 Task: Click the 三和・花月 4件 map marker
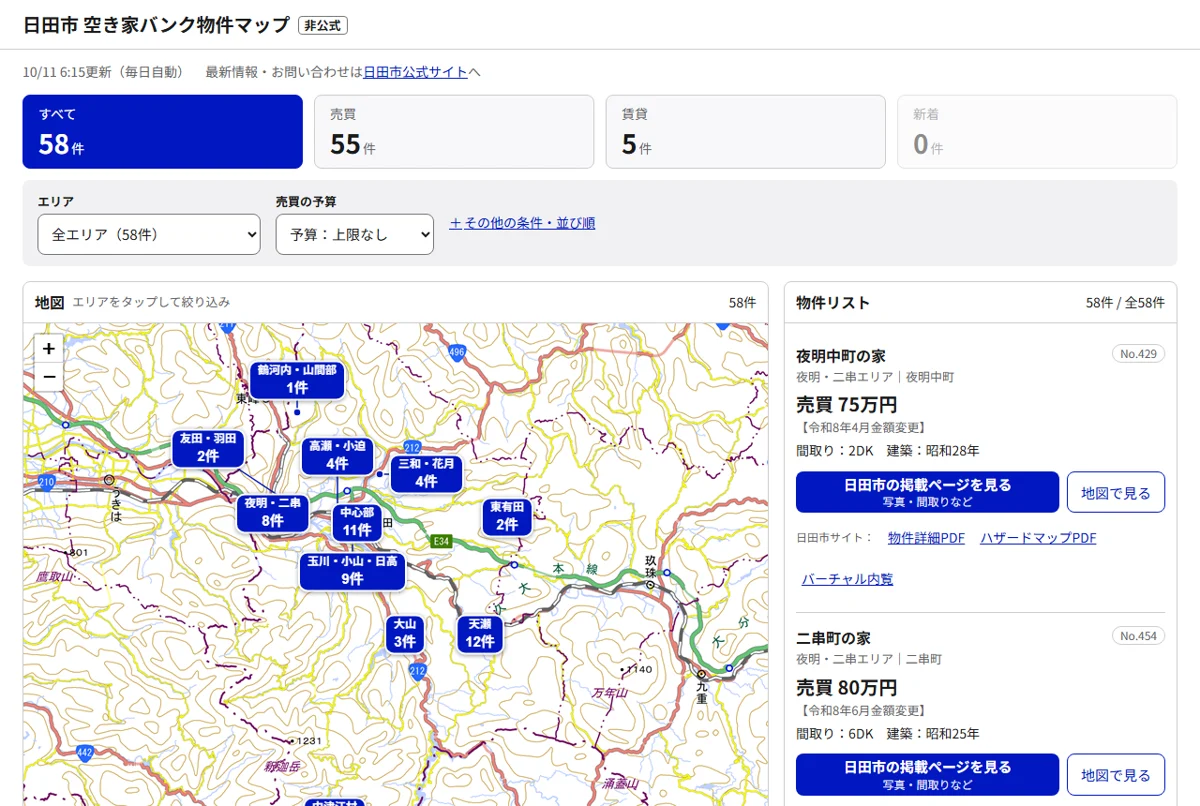click(x=426, y=473)
